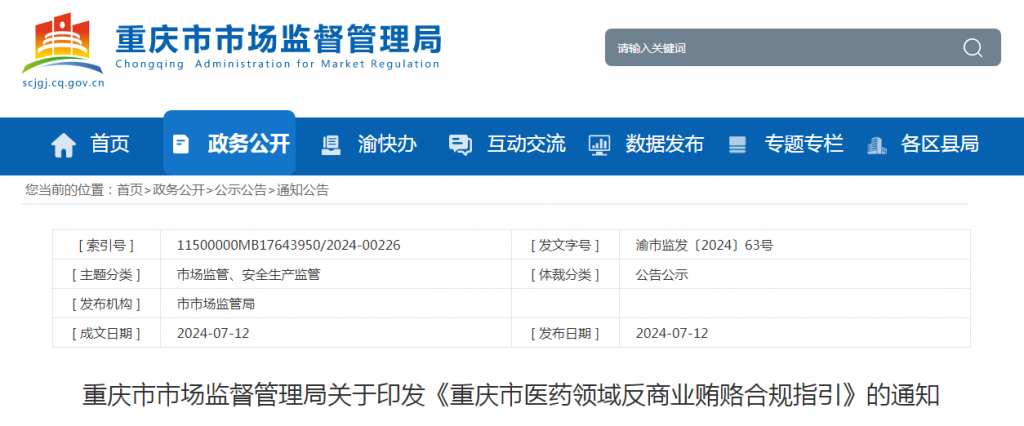
Task: Open the 数据发布 menu item
Action: click(x=665, y=144)
